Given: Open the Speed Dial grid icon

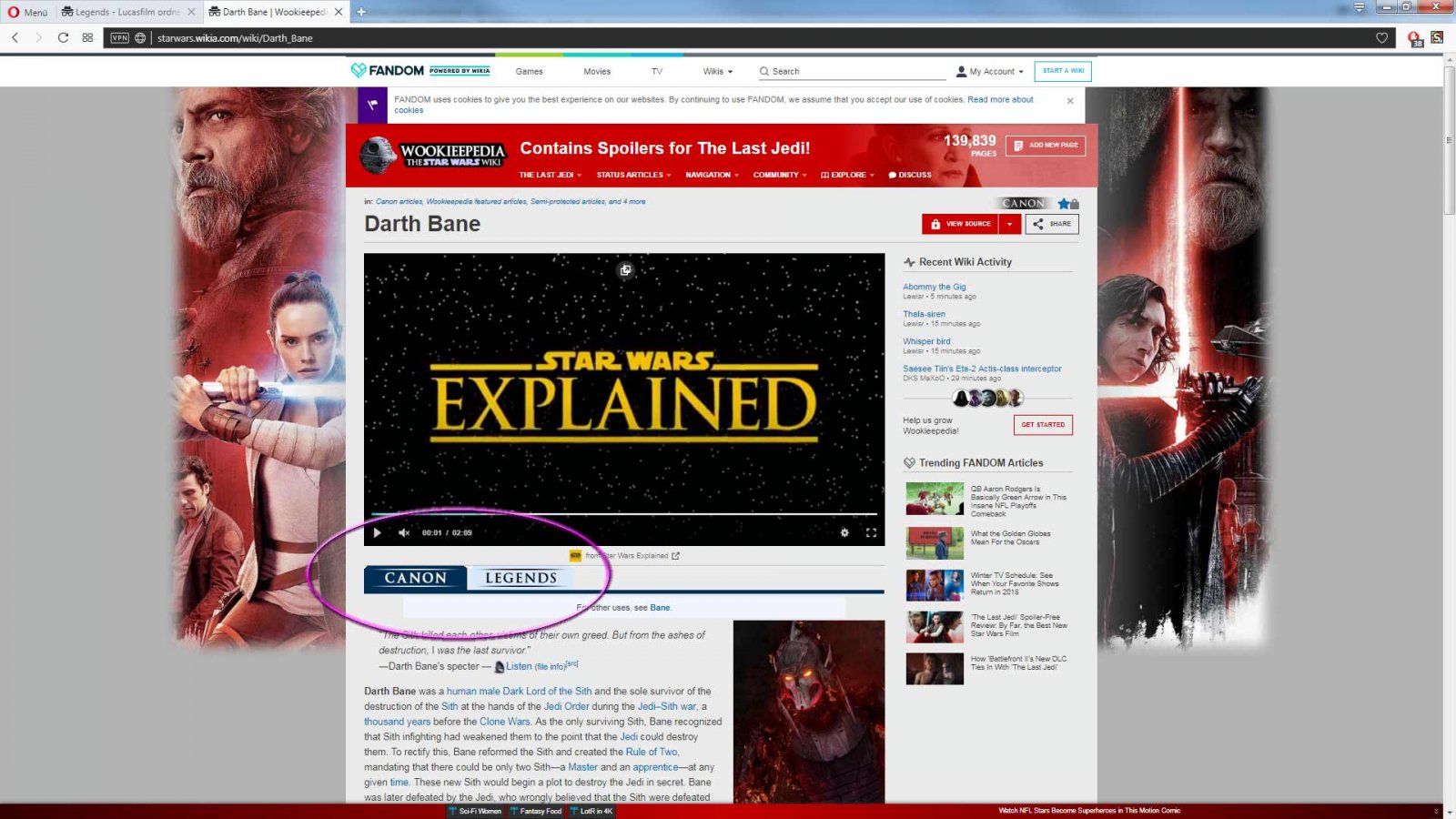Looking at the screenshot, I should [87, 37].
